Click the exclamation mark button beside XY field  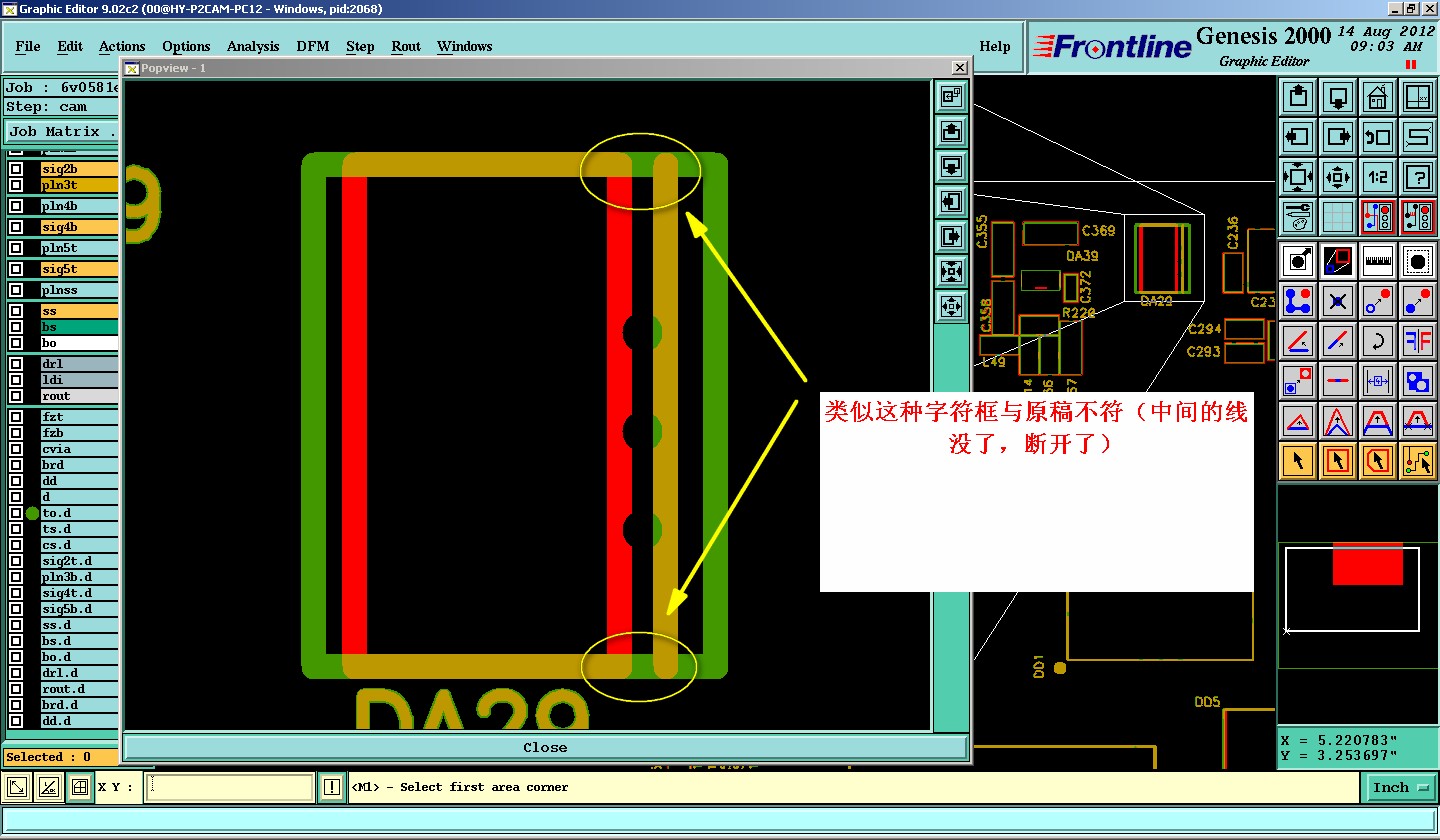[x=332, y=788]
